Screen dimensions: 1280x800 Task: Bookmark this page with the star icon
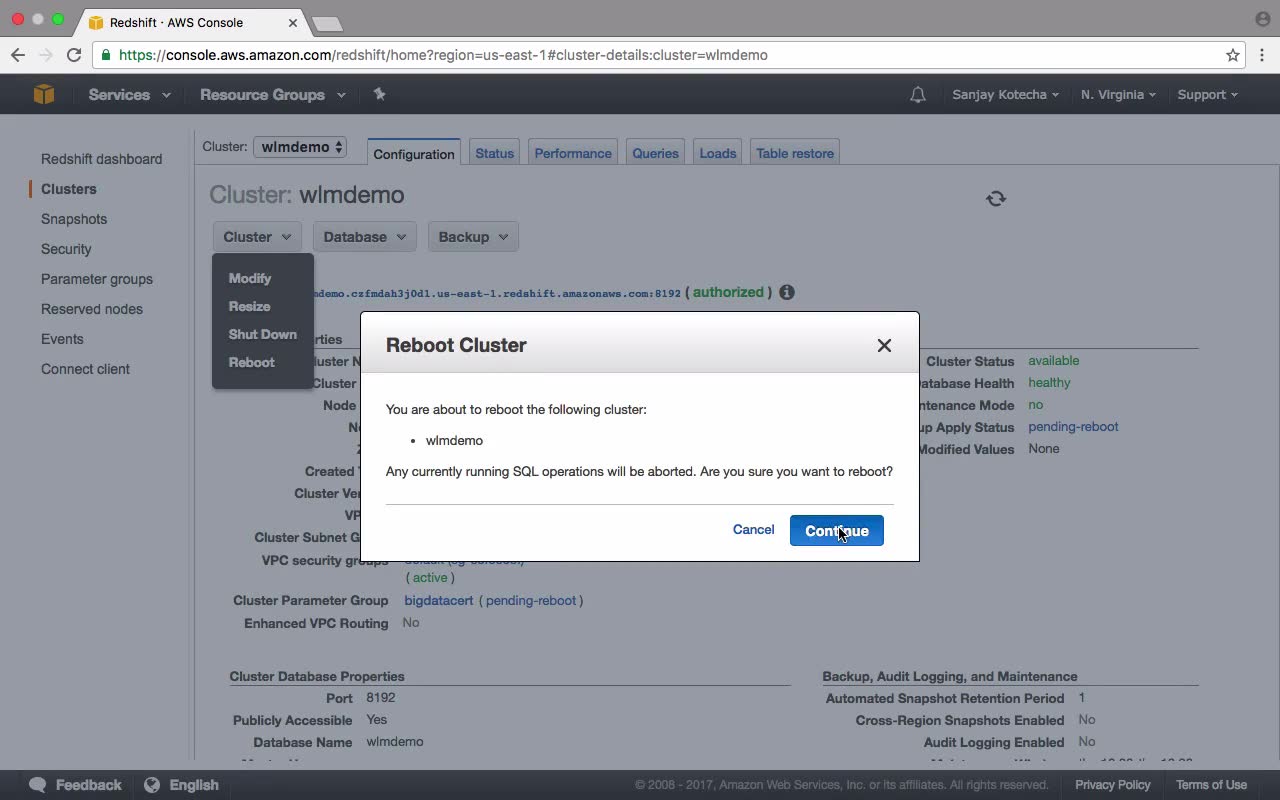click(1233, 55)
